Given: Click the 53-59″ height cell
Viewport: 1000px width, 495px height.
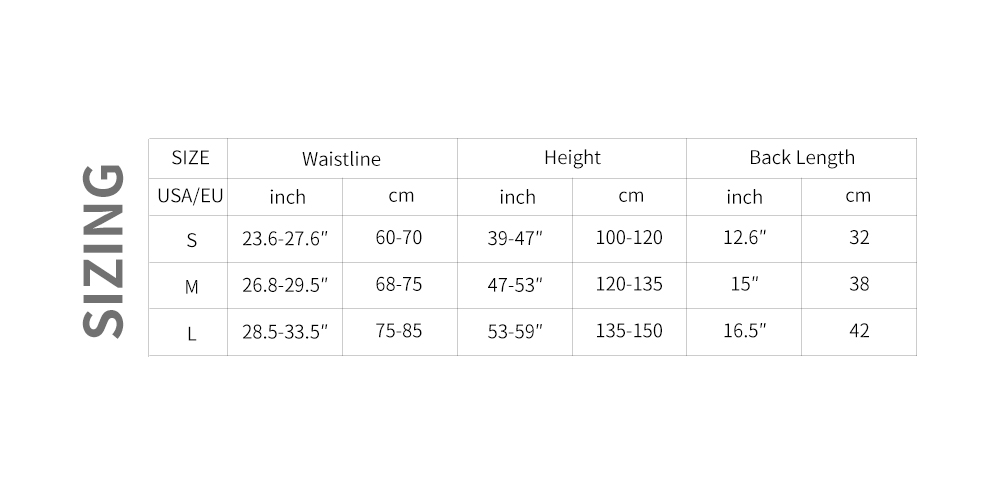Looking at the screenshot, I should 515,332.
